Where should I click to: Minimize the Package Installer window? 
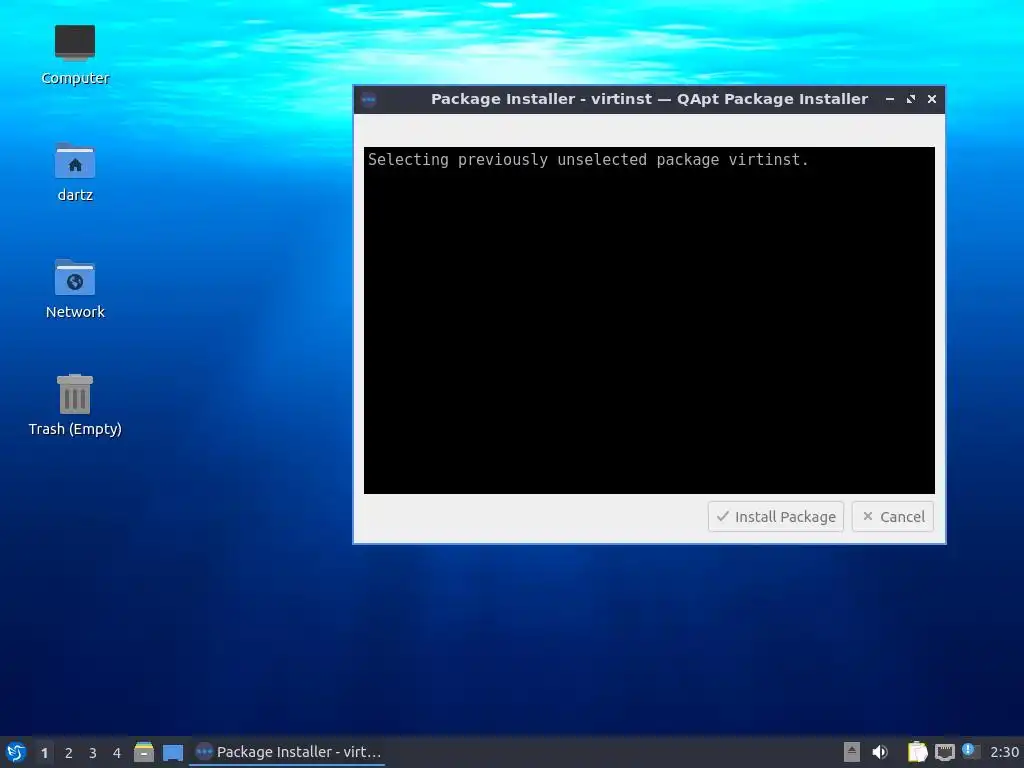[890, 99]
